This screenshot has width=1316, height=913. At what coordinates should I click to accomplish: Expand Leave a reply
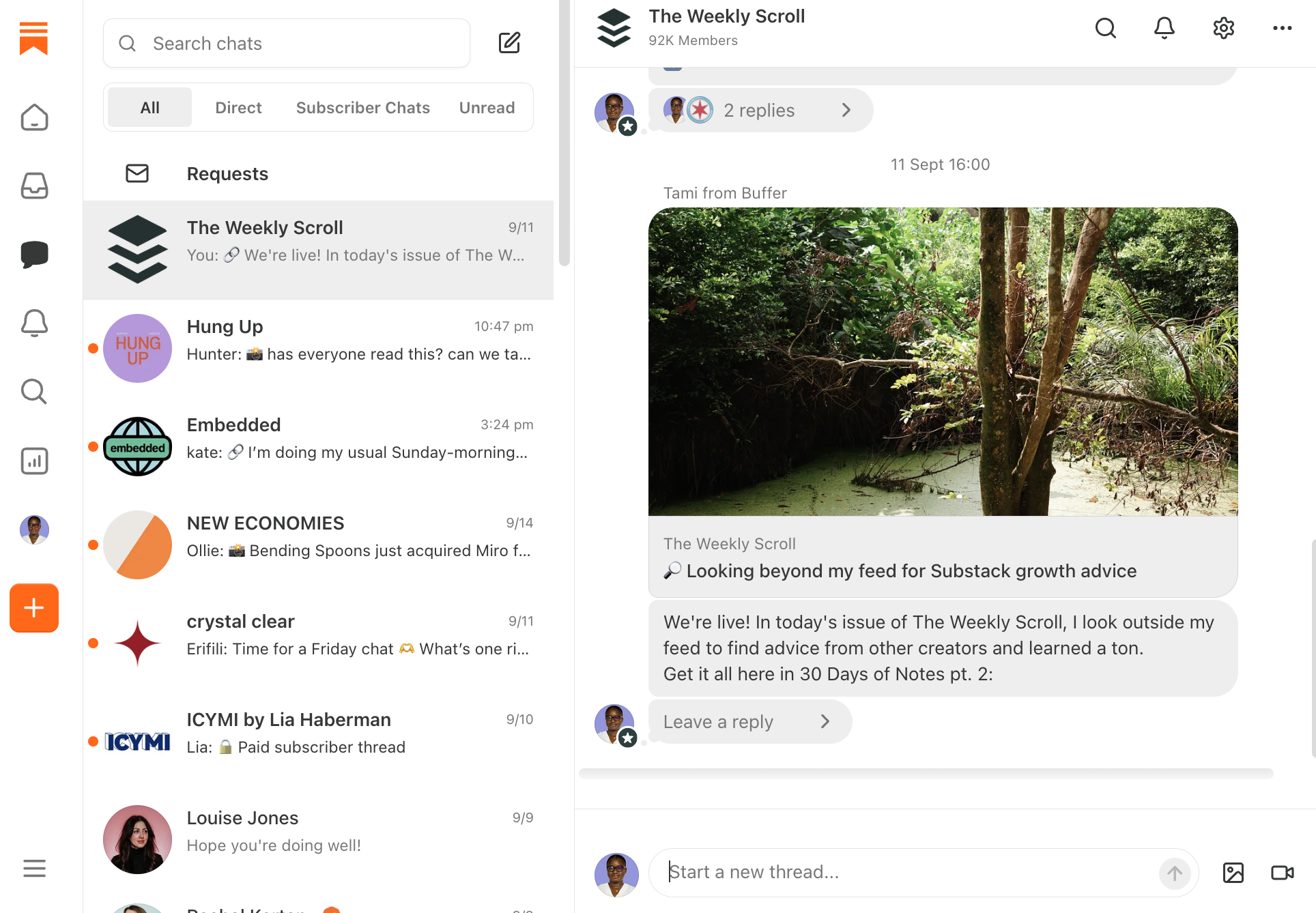pos(749,721)
